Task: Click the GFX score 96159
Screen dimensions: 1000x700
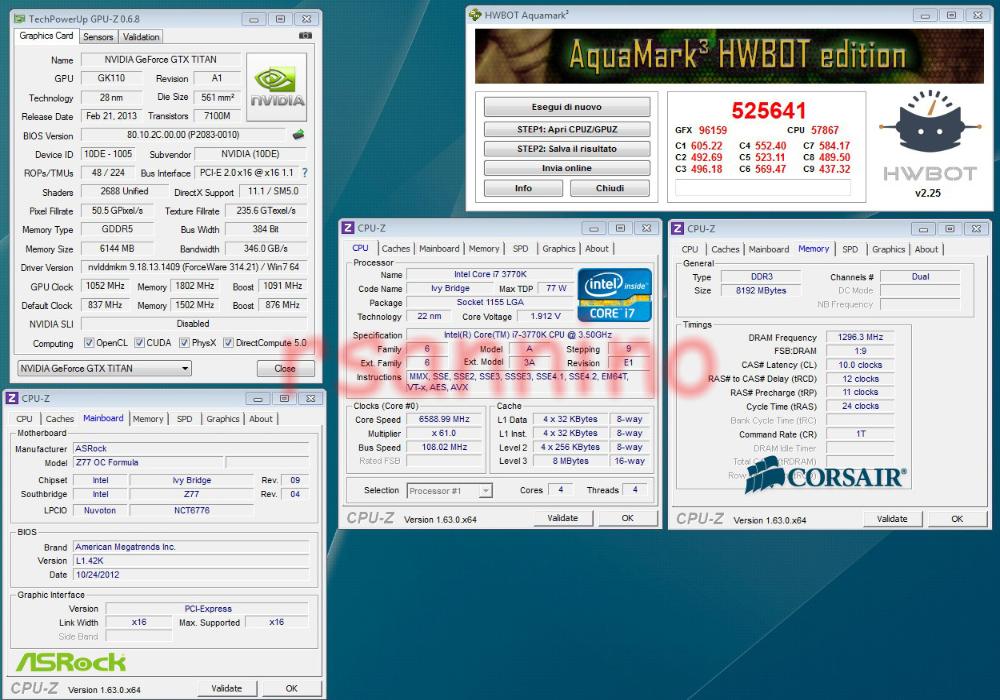Action: [x=712, y=130]
